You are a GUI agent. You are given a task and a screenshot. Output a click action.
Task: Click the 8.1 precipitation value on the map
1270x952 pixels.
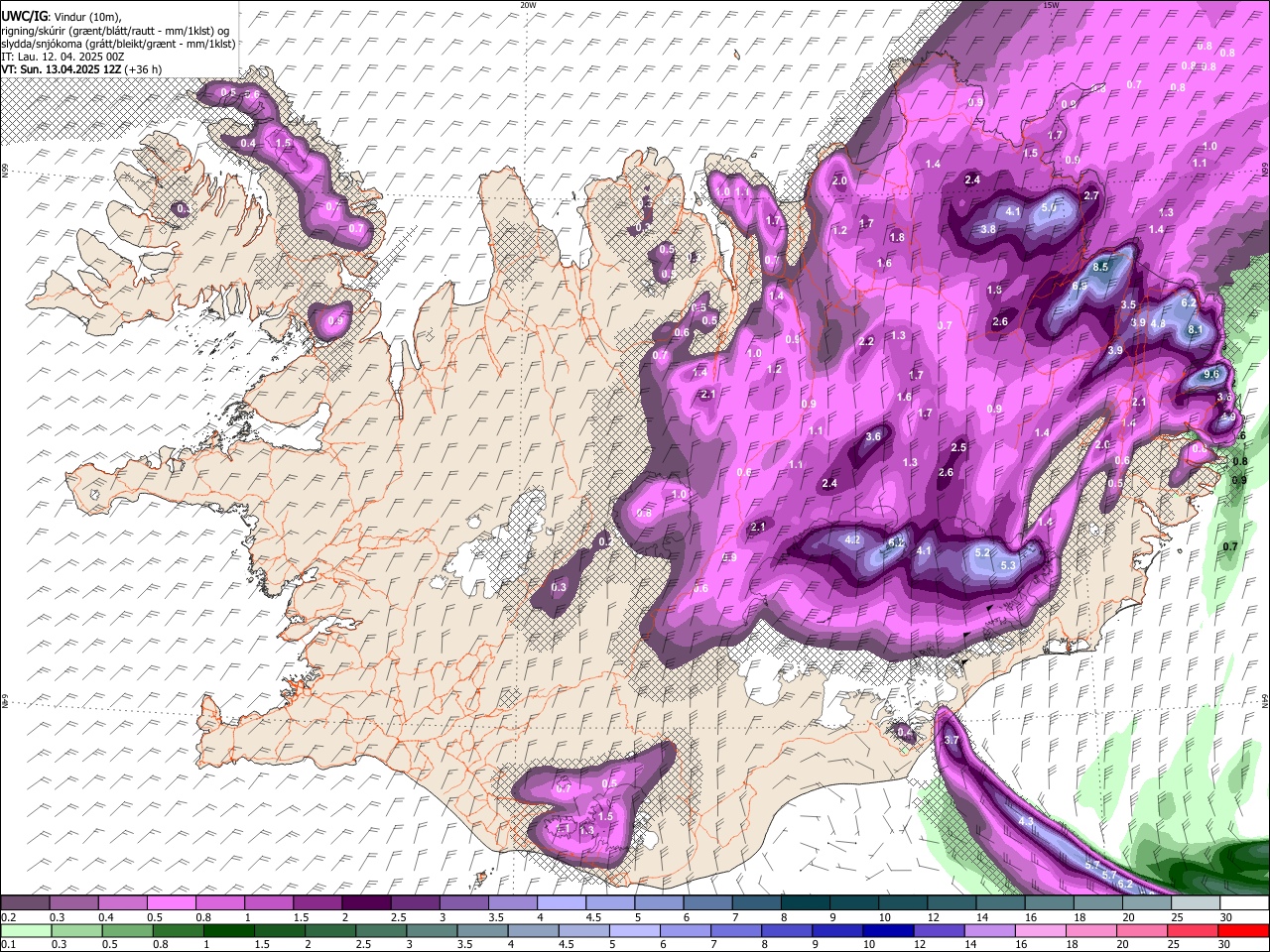(x=1196, y=329)
